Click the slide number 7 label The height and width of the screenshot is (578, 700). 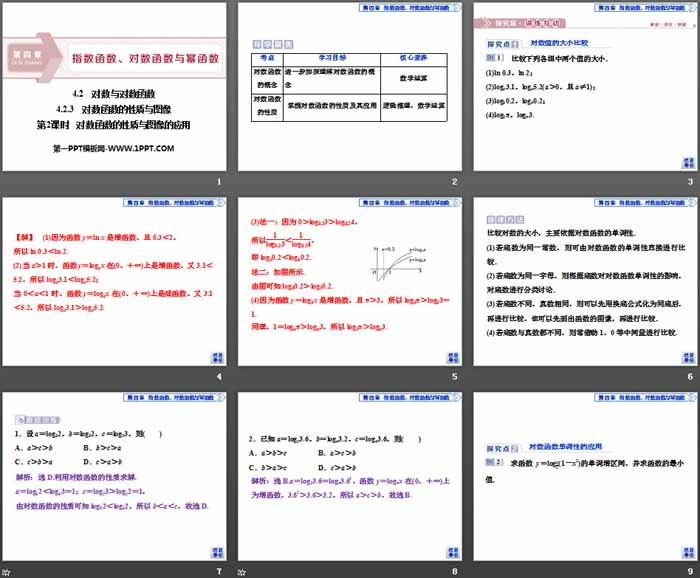click(219, 571)
